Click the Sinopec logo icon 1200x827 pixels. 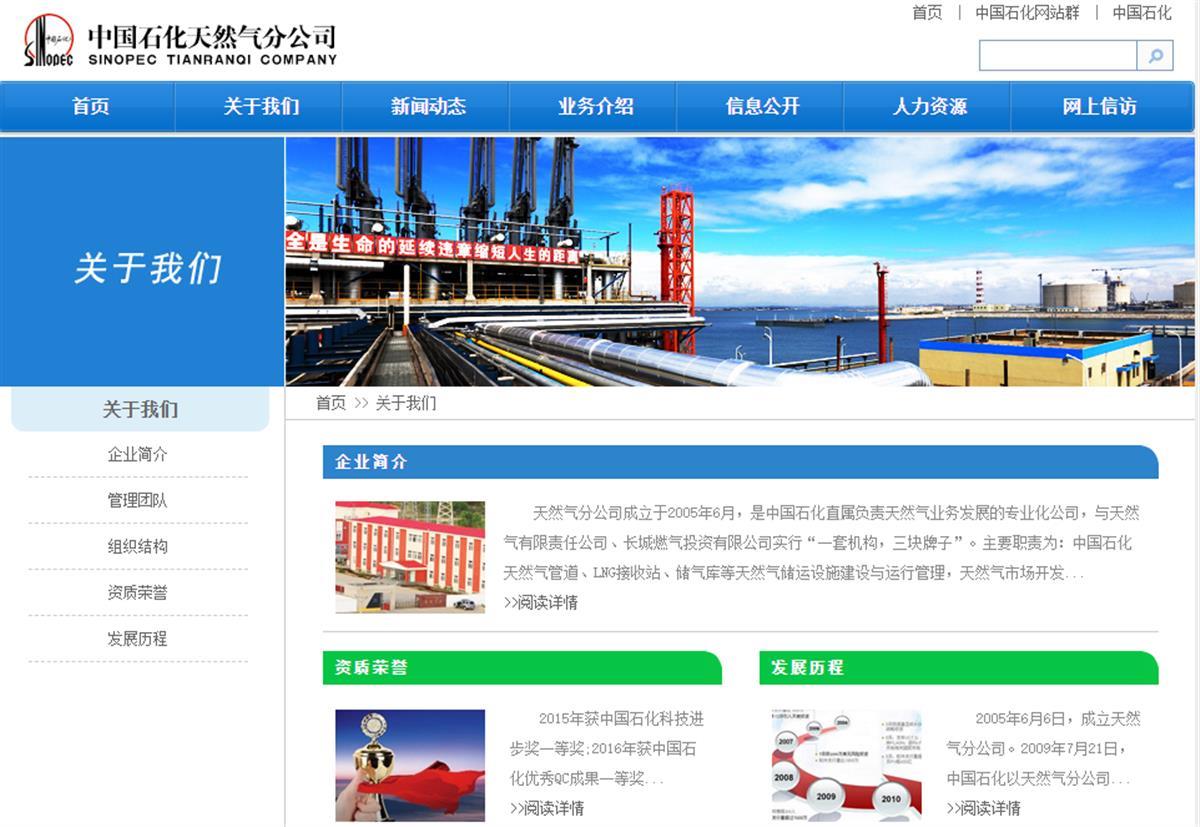pyautogui.click(x=48, y=41)
